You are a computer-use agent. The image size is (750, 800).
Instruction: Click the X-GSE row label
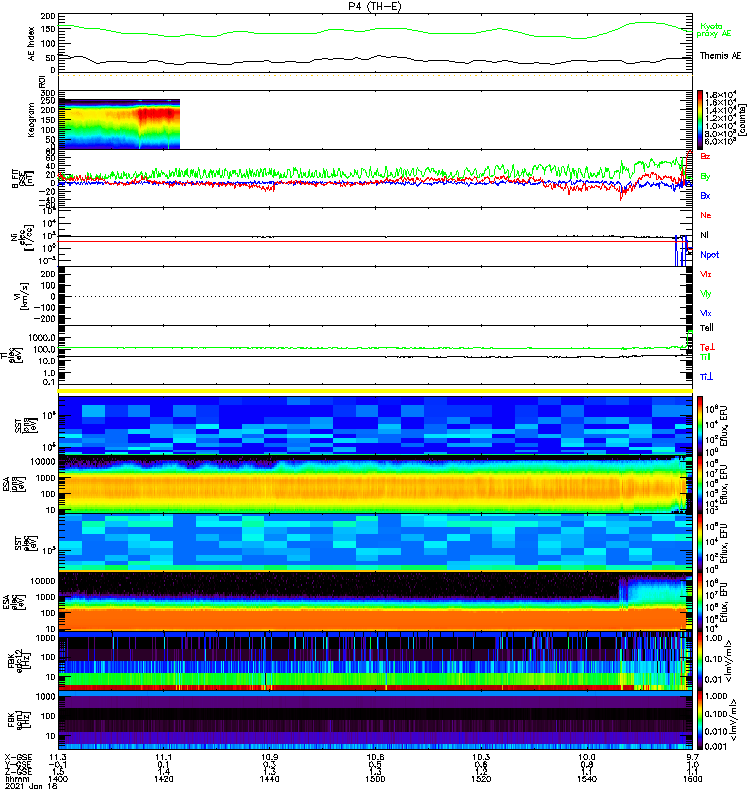[x=18, y=757]
